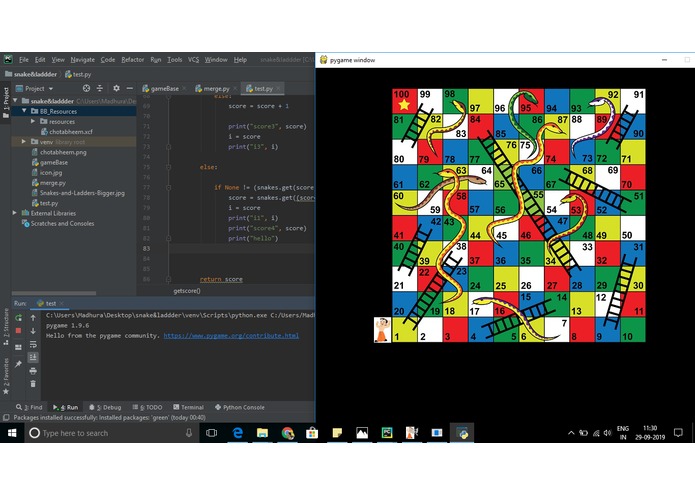695x494 pixels.
Task: Open the Z: Structure side tool tab
Action: click(6, 327)
